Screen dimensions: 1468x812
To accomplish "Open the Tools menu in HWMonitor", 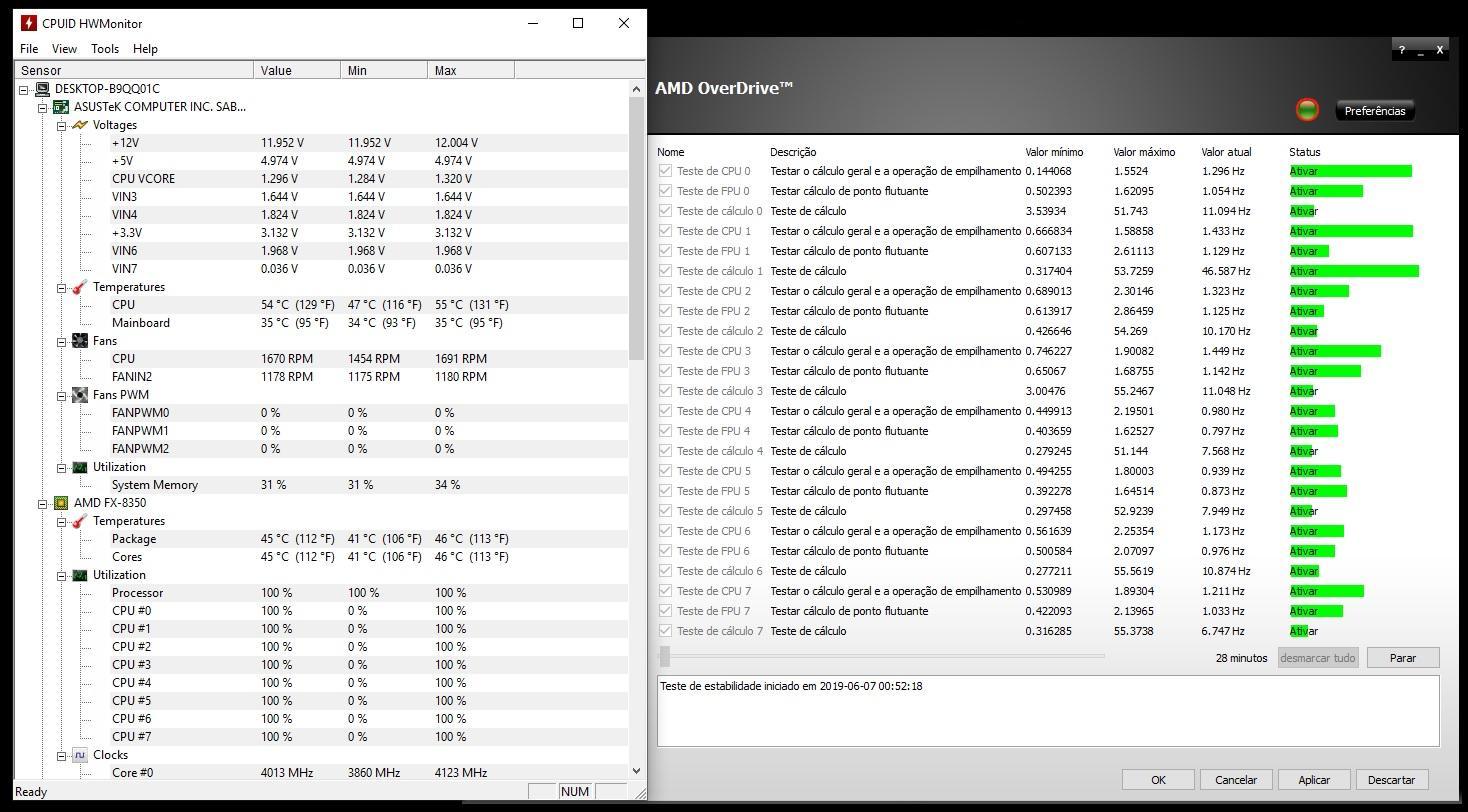I will pos(105,48).
